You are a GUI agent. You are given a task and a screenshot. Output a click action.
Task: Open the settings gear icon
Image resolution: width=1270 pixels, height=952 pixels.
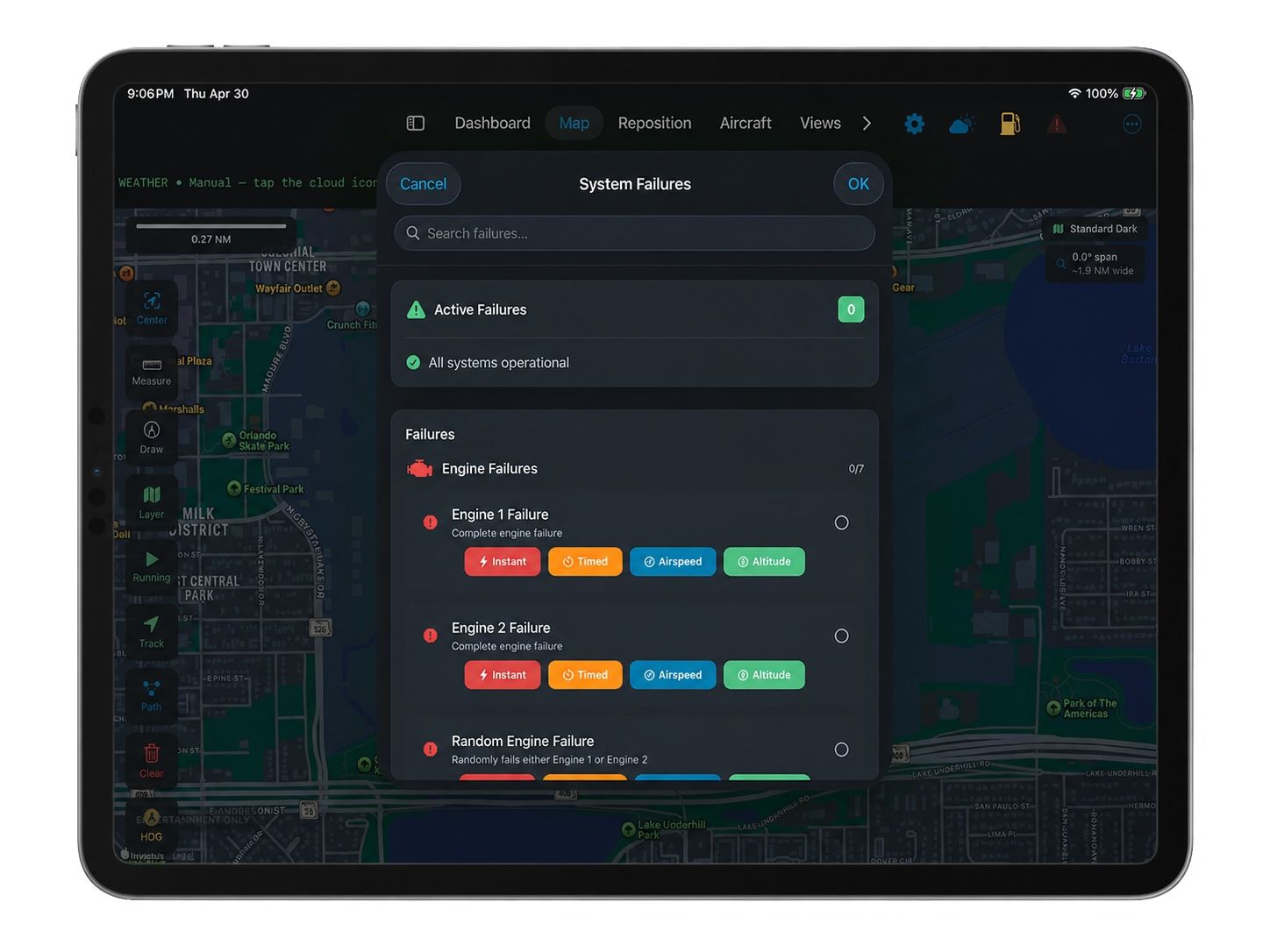click(914, 124)
